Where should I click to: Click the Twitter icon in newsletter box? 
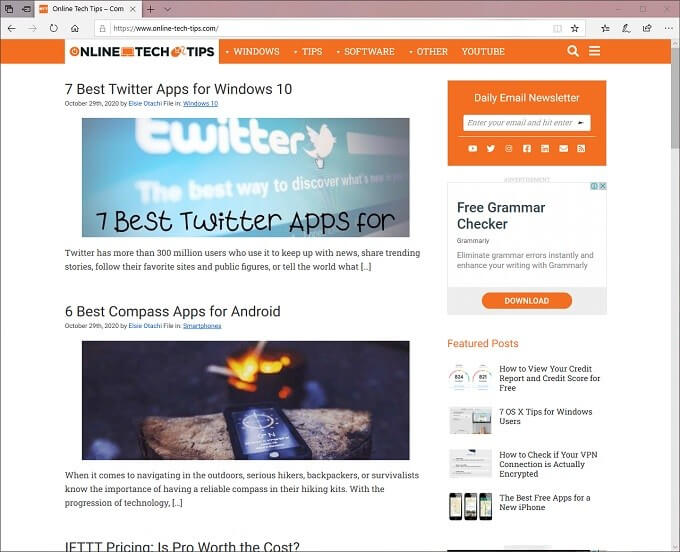(x=490, y=149)
